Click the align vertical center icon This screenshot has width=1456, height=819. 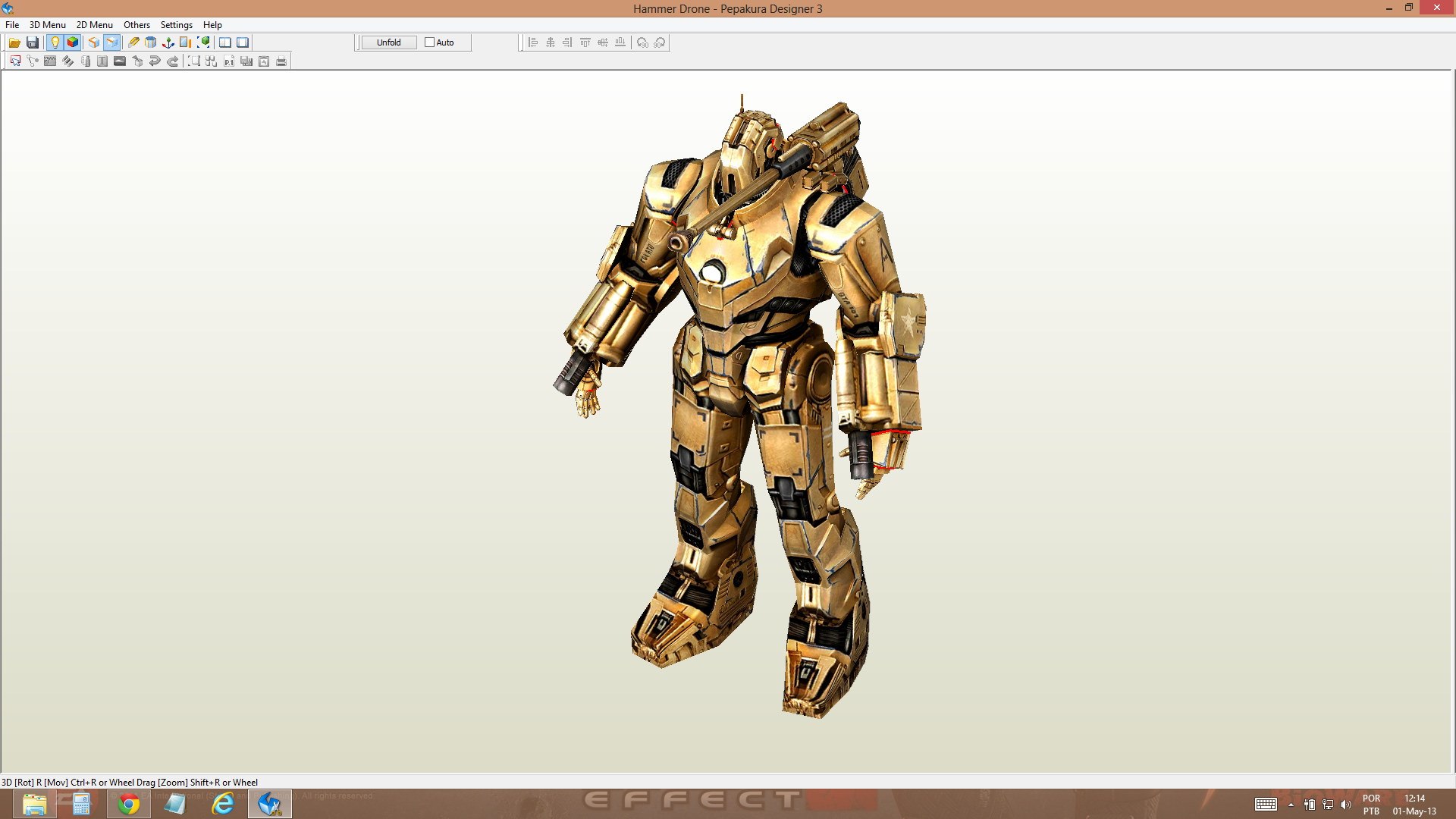pos(603,42)
